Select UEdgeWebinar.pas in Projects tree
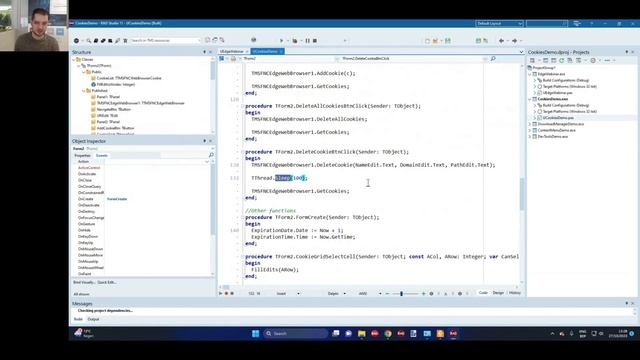Screen dimensions: 640x360 pyautogui.click(x=558, y=93)
